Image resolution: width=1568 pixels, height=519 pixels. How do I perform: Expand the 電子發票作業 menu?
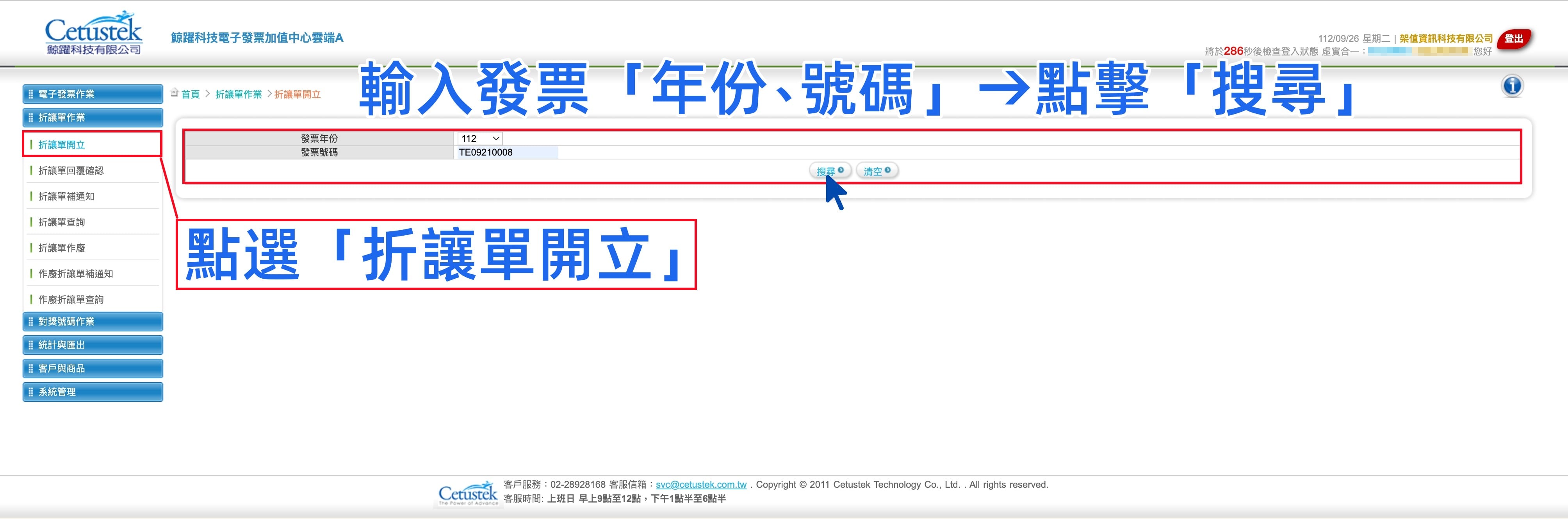pyautogui.click(x=93, y=94)
